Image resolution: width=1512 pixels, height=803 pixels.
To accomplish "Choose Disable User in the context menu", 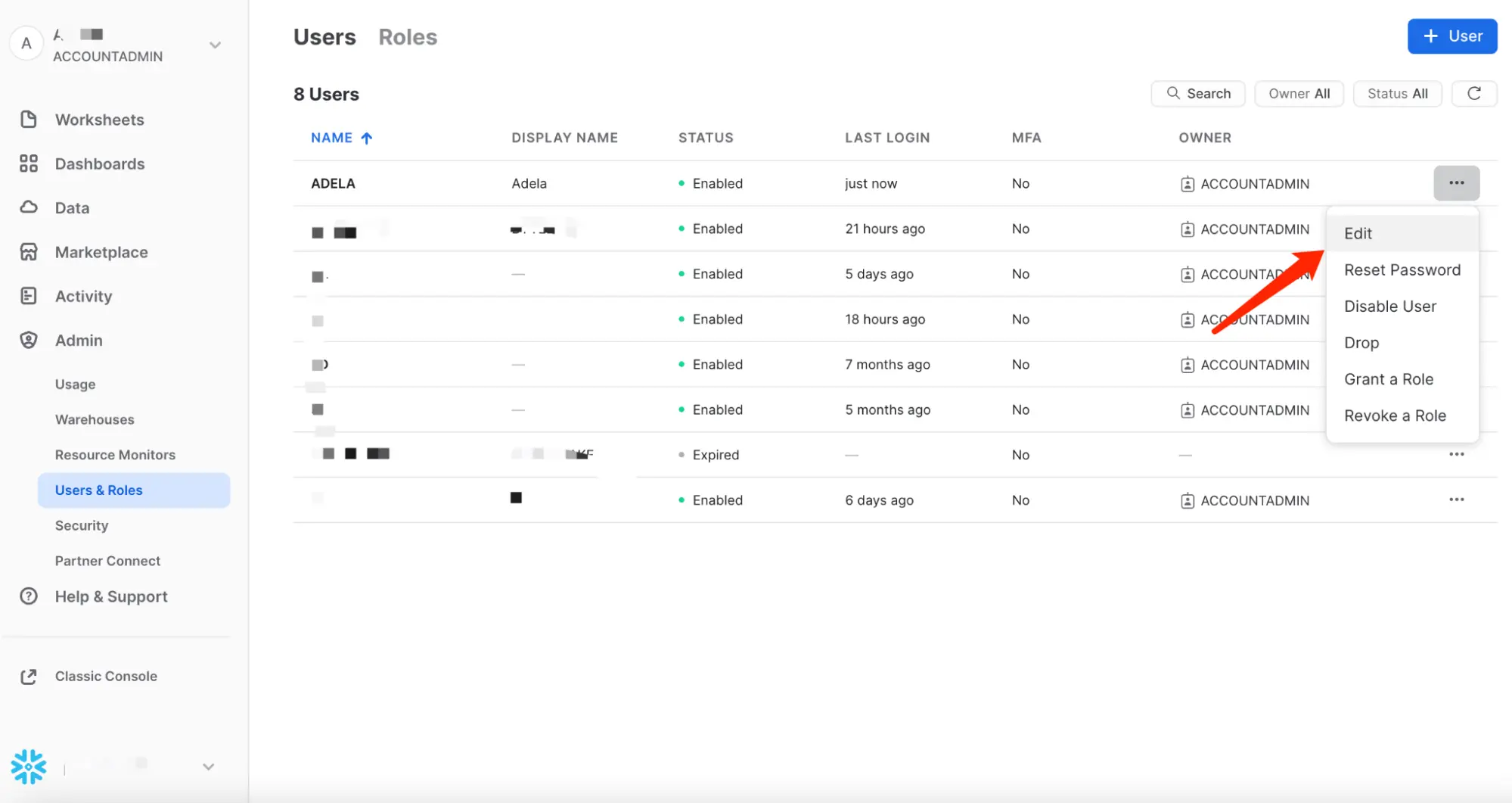I will tap(1402, 306).
